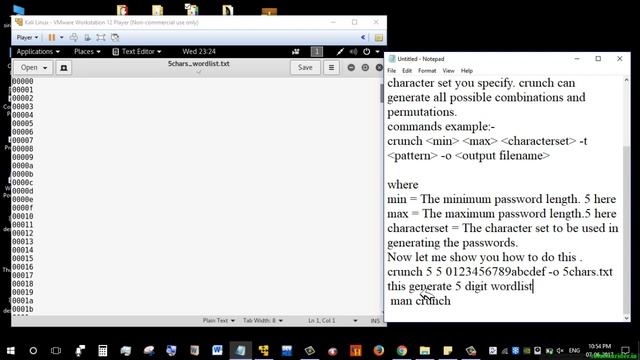Open Windows Action Center notifications

pos(625,350)
